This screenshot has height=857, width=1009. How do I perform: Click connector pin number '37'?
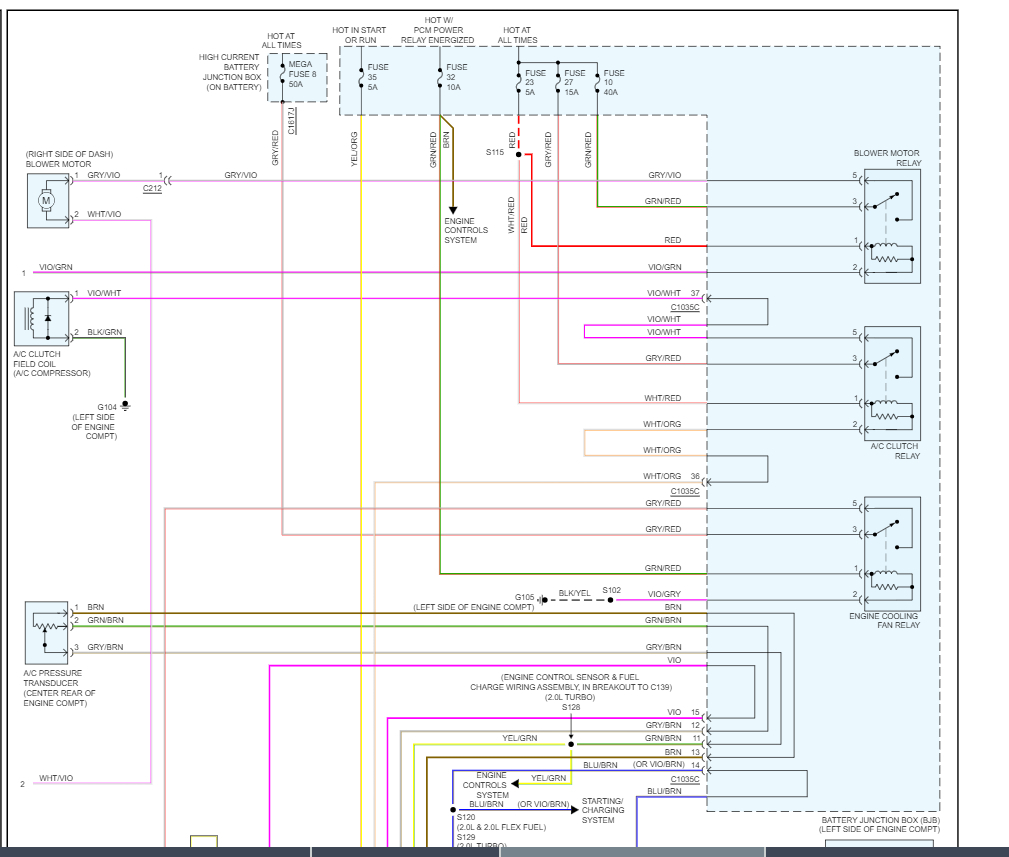point(695,293)
